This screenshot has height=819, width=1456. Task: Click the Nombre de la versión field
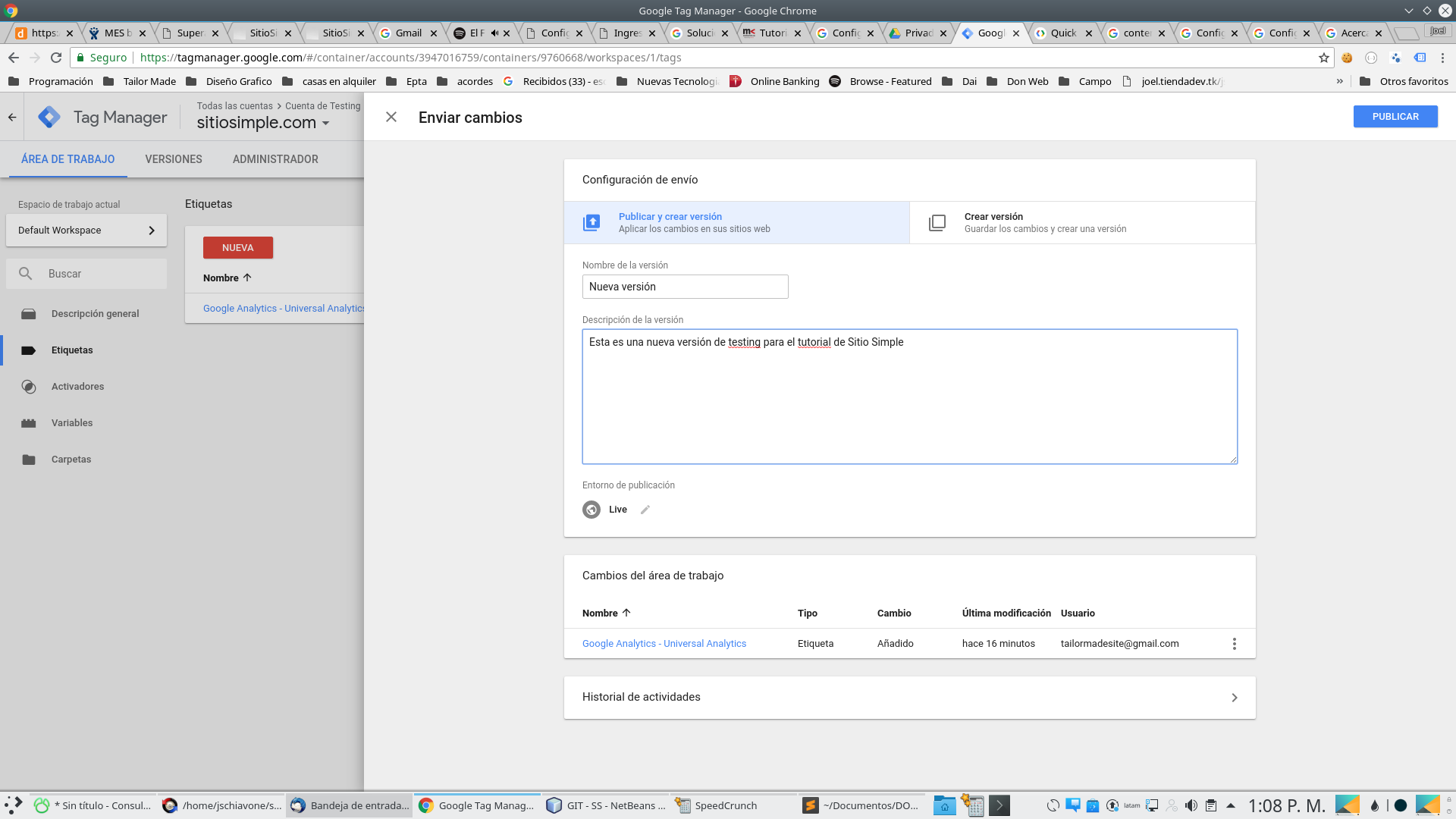pos(686,287)
